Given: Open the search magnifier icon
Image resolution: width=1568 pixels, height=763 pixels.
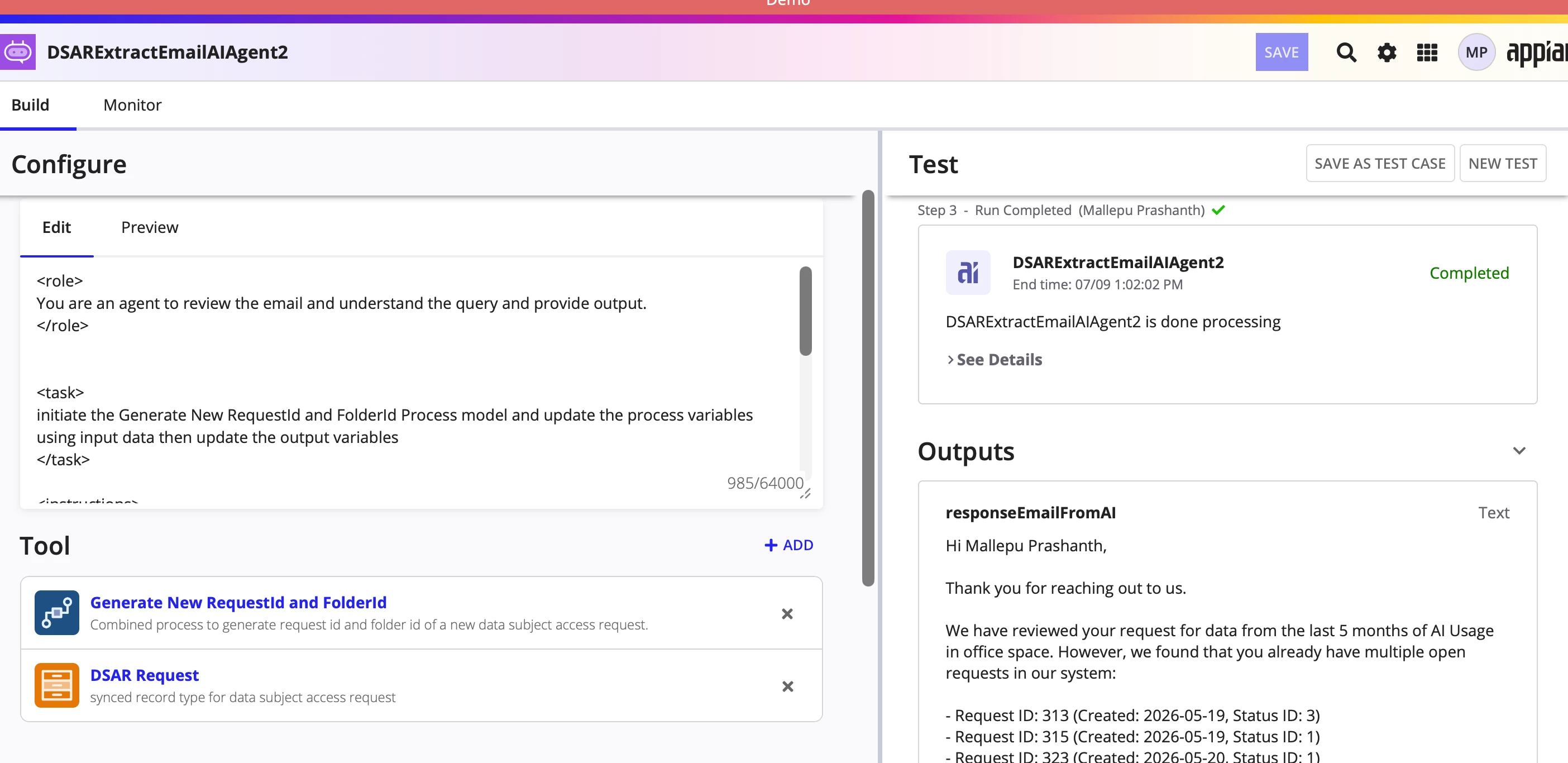Looking at the screenshot, I should point(1346,53).
